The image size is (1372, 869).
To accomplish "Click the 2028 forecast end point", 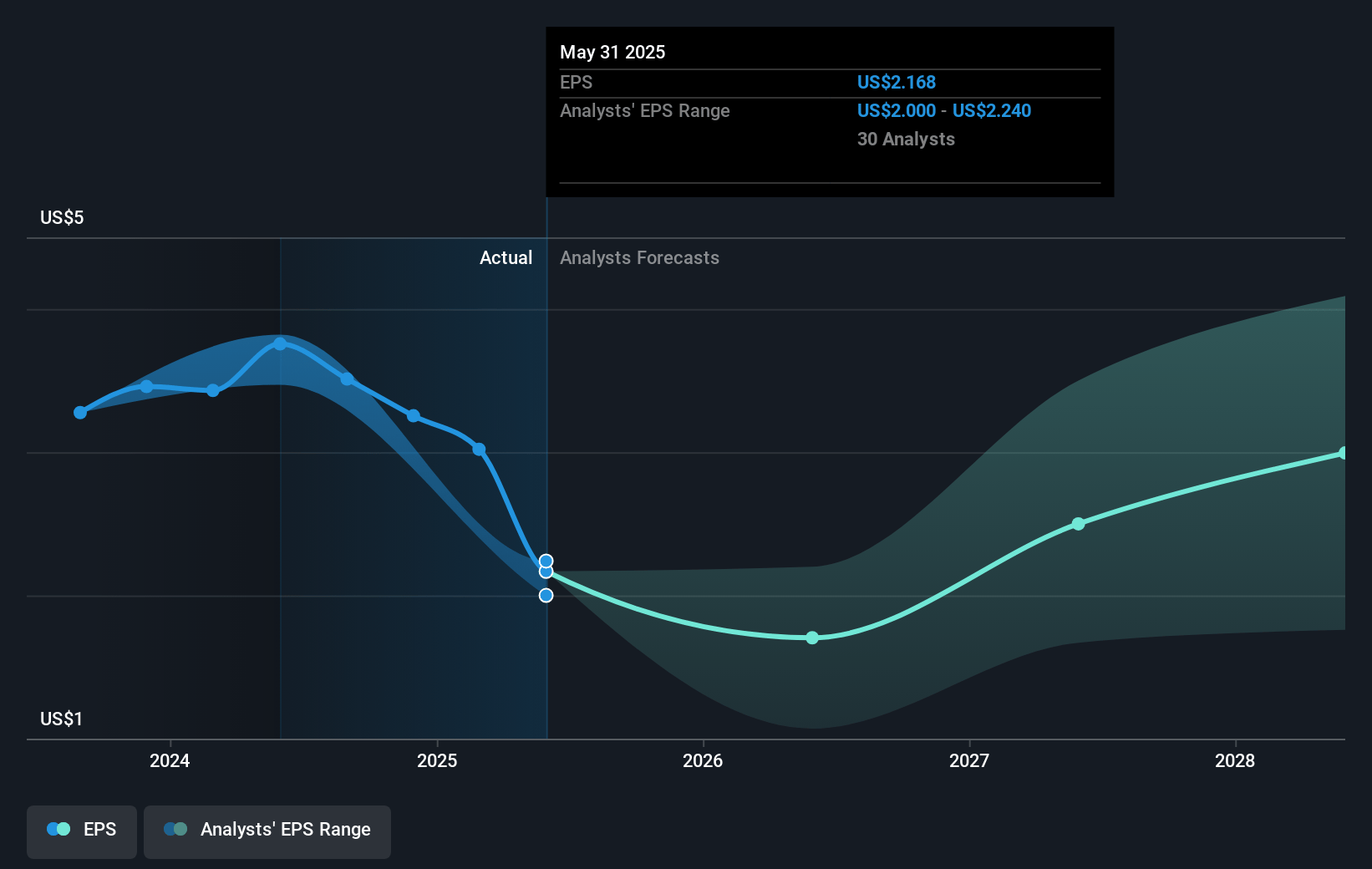I will tap(1344, 453).
